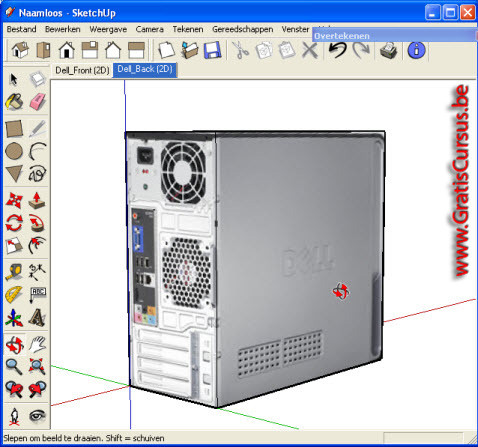Activate the Move tool with red arrows
The image size is (478, 447).
point(14,200)
